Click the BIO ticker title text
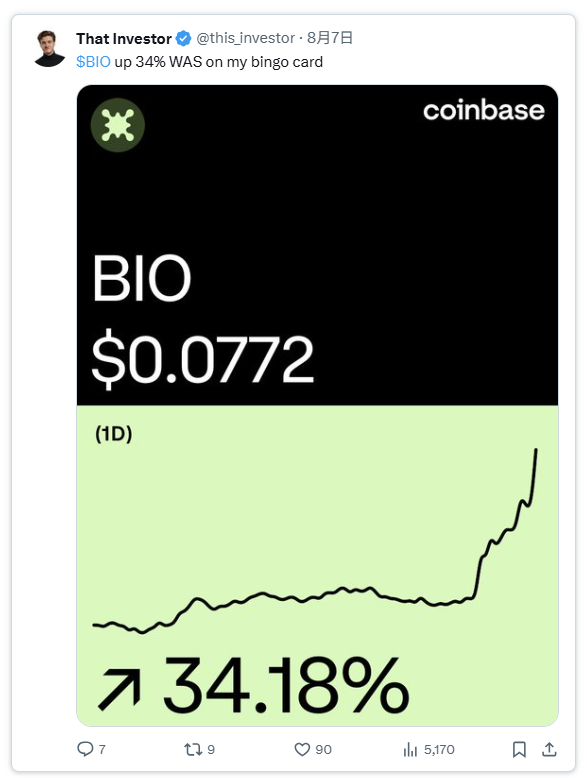Image resolution: width=587 pixels, height=778 pixels. [x=141, y=278]
